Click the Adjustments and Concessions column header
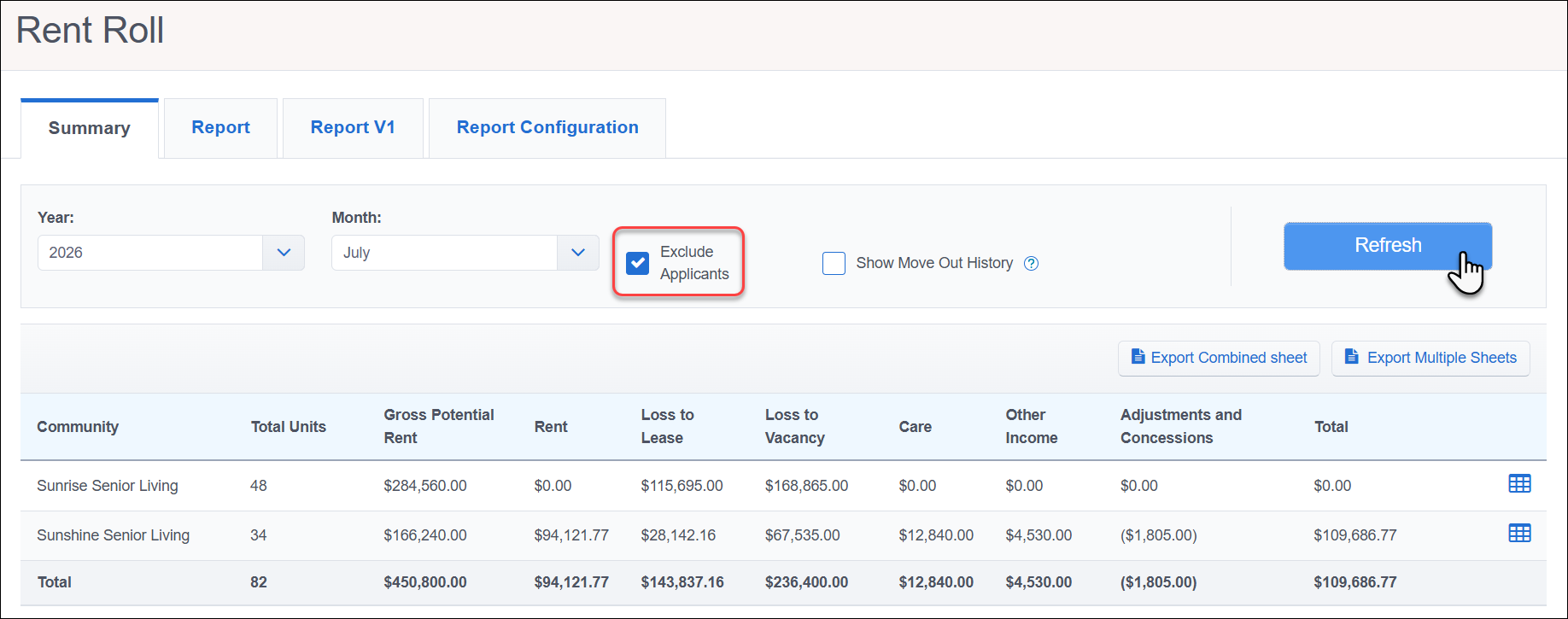 (1181, 426)
